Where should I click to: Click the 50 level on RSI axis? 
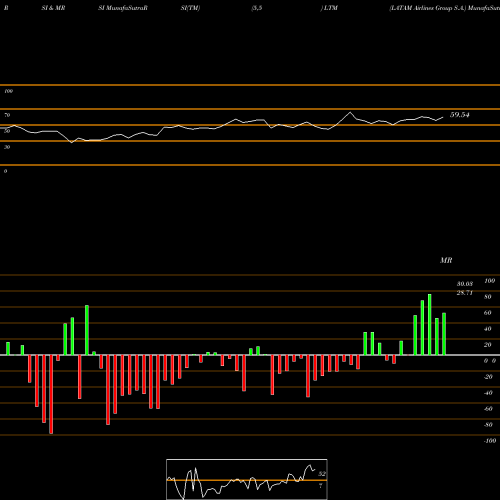pyautogui.click(x=7, y=131)
